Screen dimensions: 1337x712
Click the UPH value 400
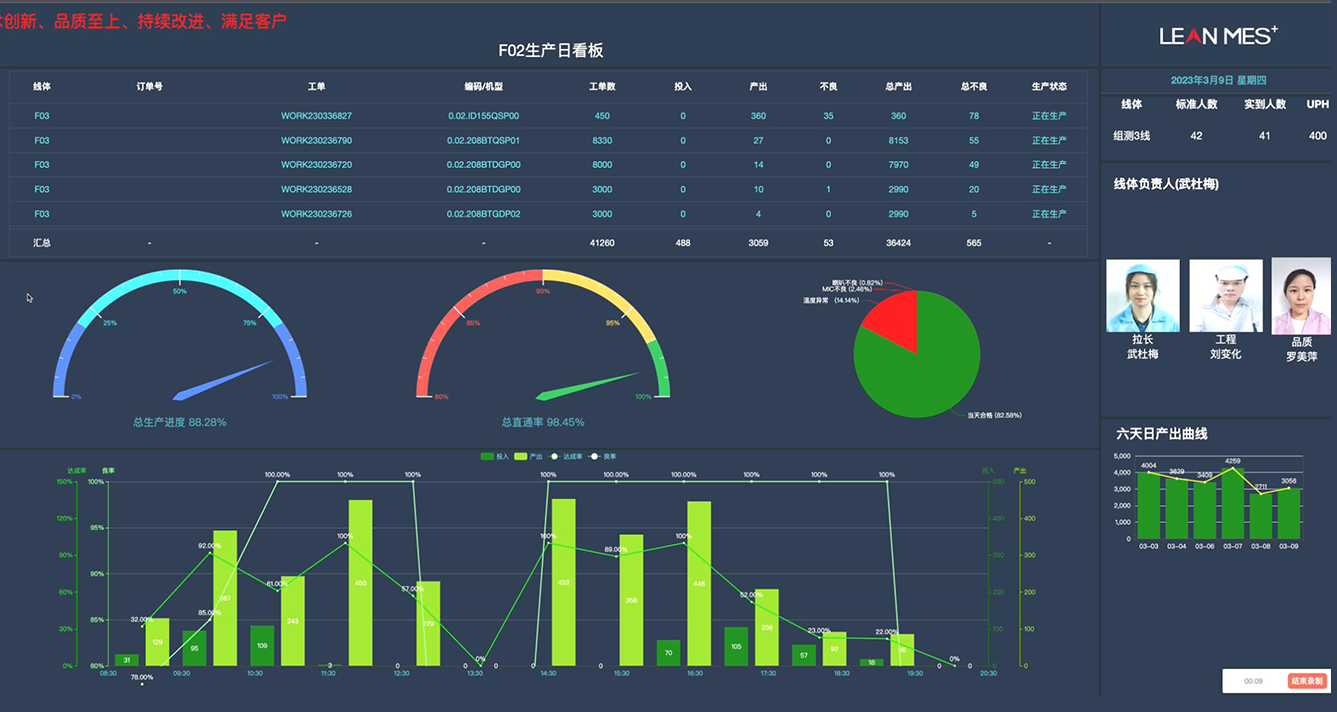coord(1318,135)
